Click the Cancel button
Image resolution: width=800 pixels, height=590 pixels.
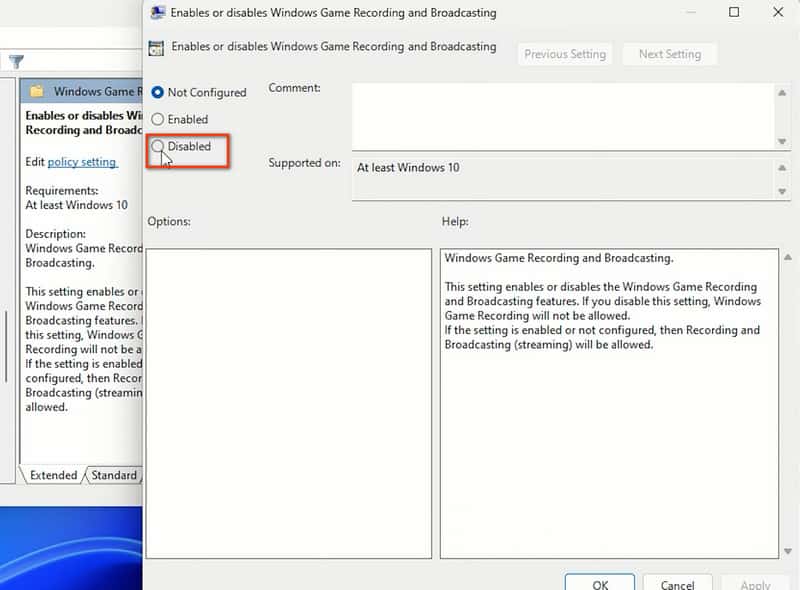click(x=678, y=584)
